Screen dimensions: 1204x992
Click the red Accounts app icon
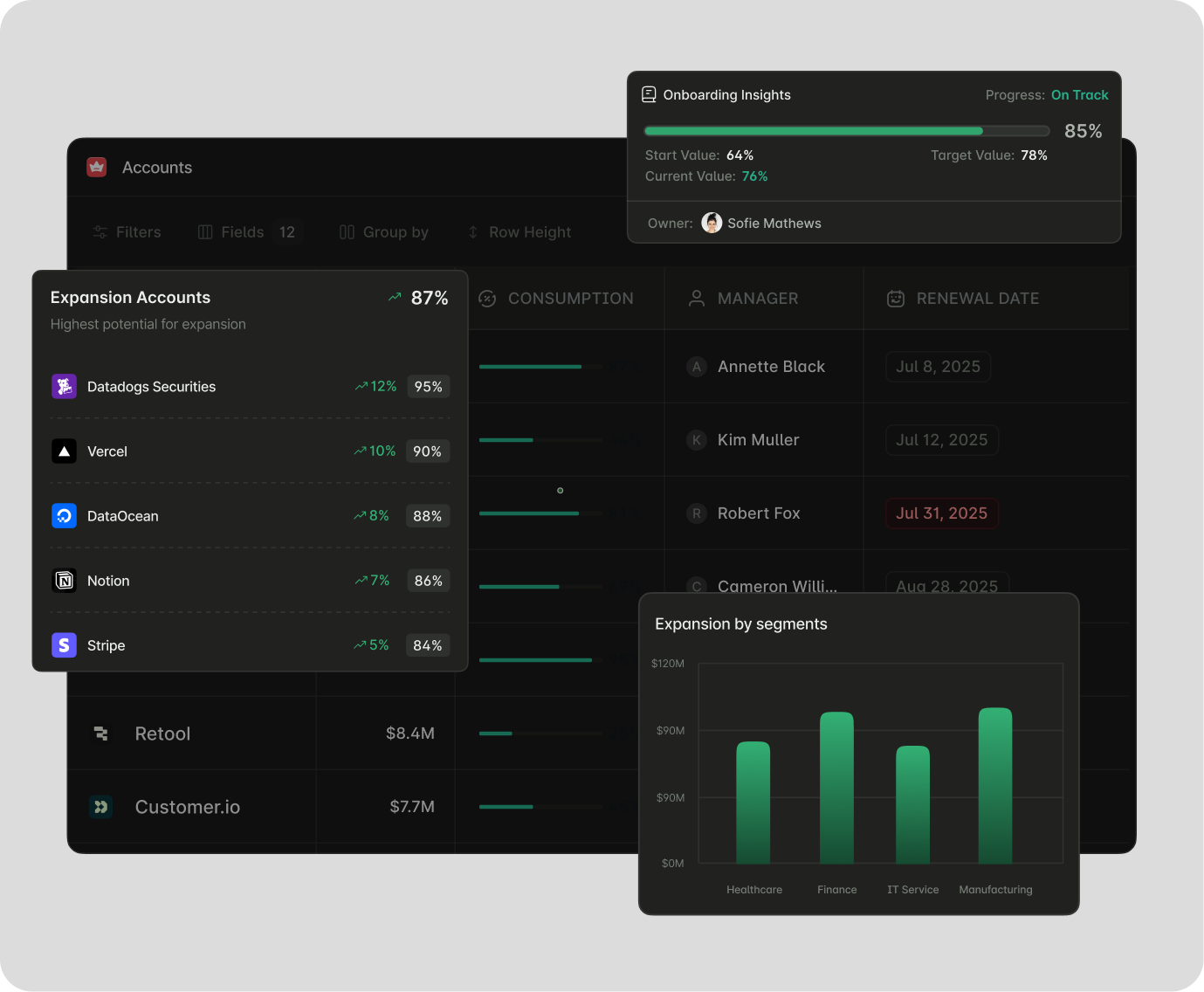(96, 167)
